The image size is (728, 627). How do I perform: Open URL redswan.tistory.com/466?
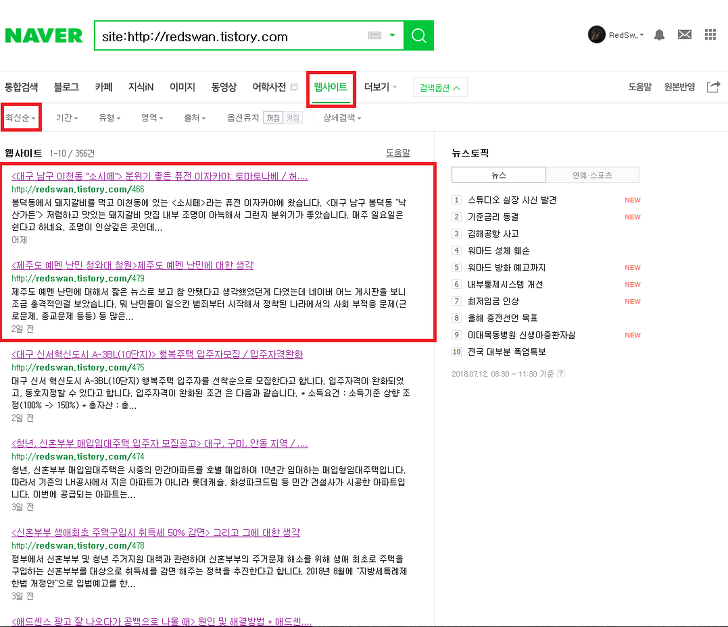pyautogui.click(x=78, y=189)
